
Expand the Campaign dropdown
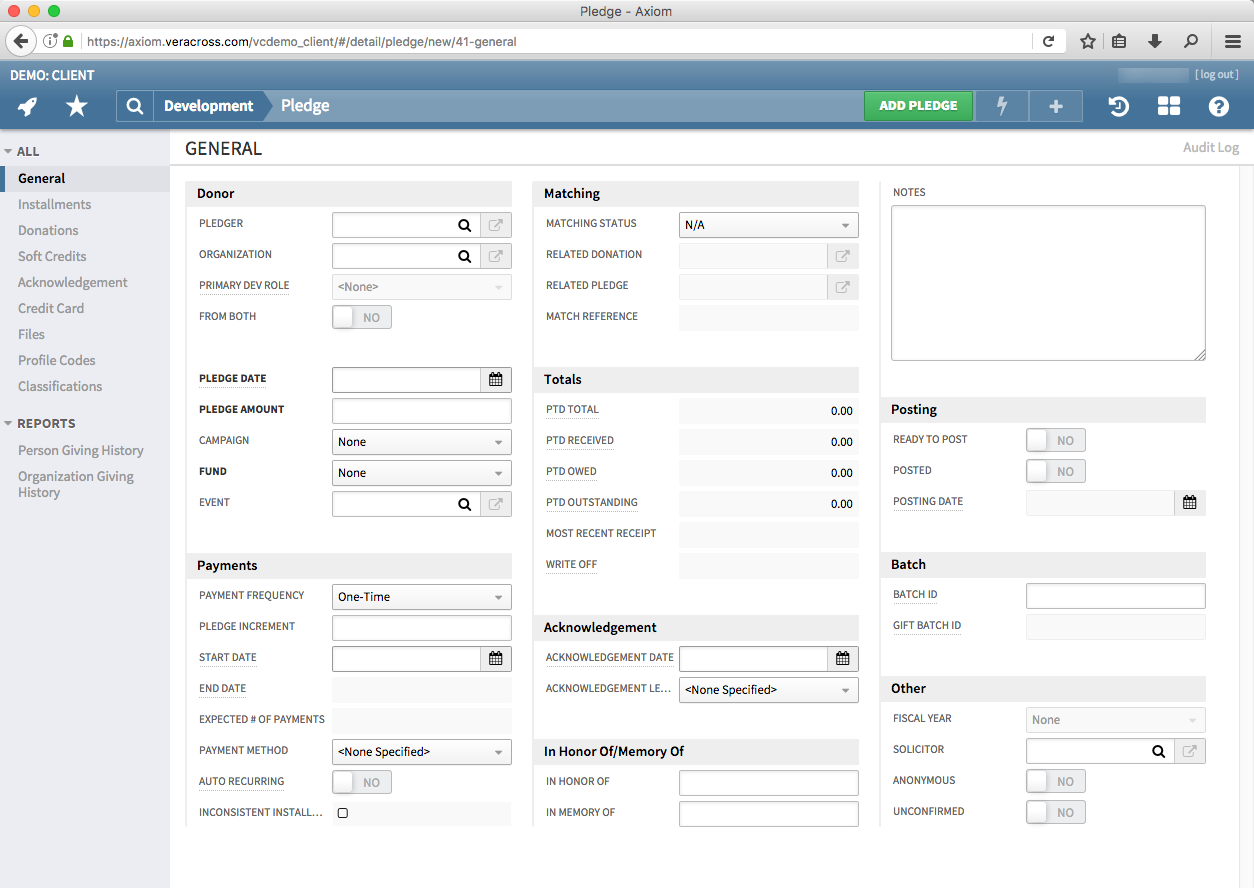click(421, 442)
